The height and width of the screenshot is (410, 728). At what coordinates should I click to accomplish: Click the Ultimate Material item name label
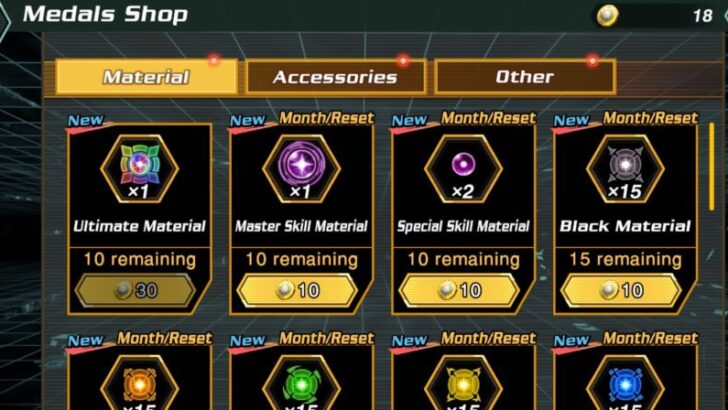click(x=139, y=226)
